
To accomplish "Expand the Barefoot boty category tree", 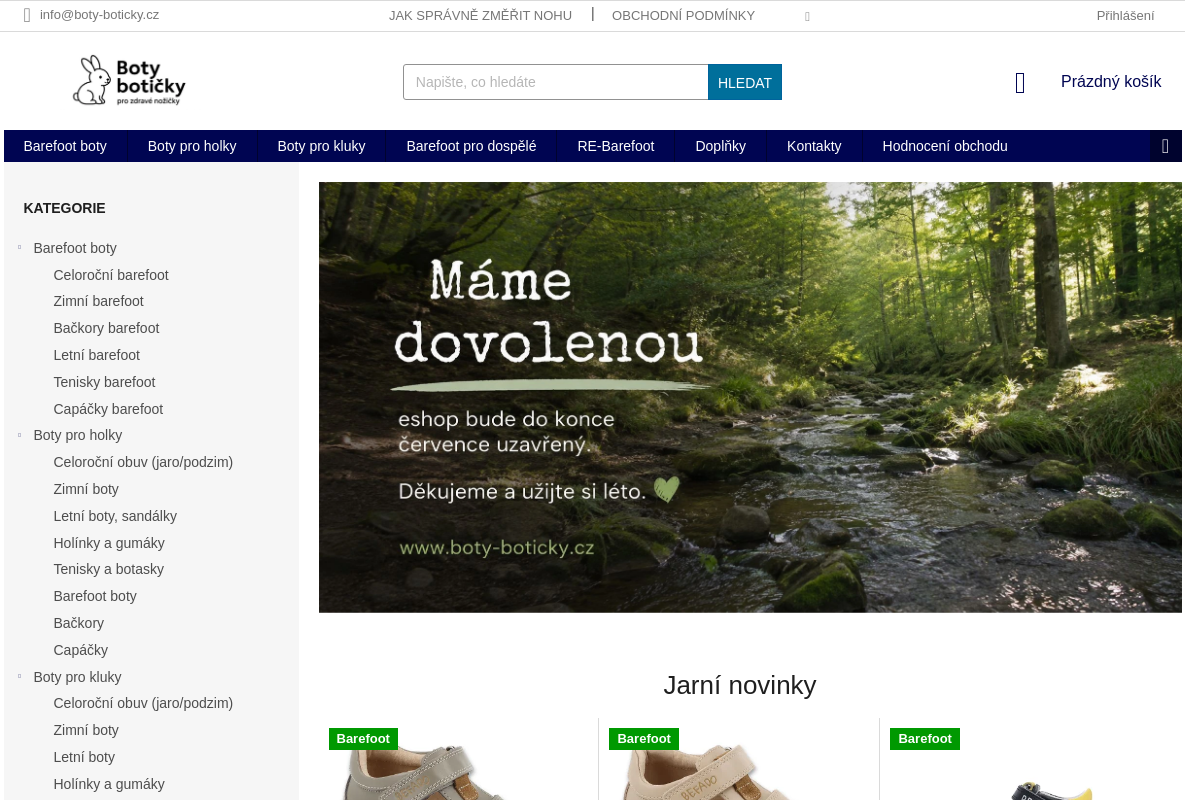I will coord(19,247).
